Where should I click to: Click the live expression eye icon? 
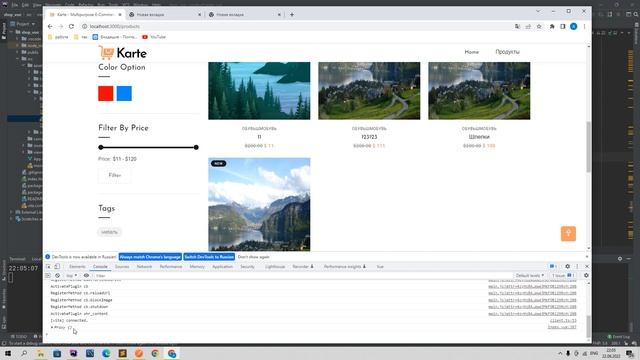86,276
